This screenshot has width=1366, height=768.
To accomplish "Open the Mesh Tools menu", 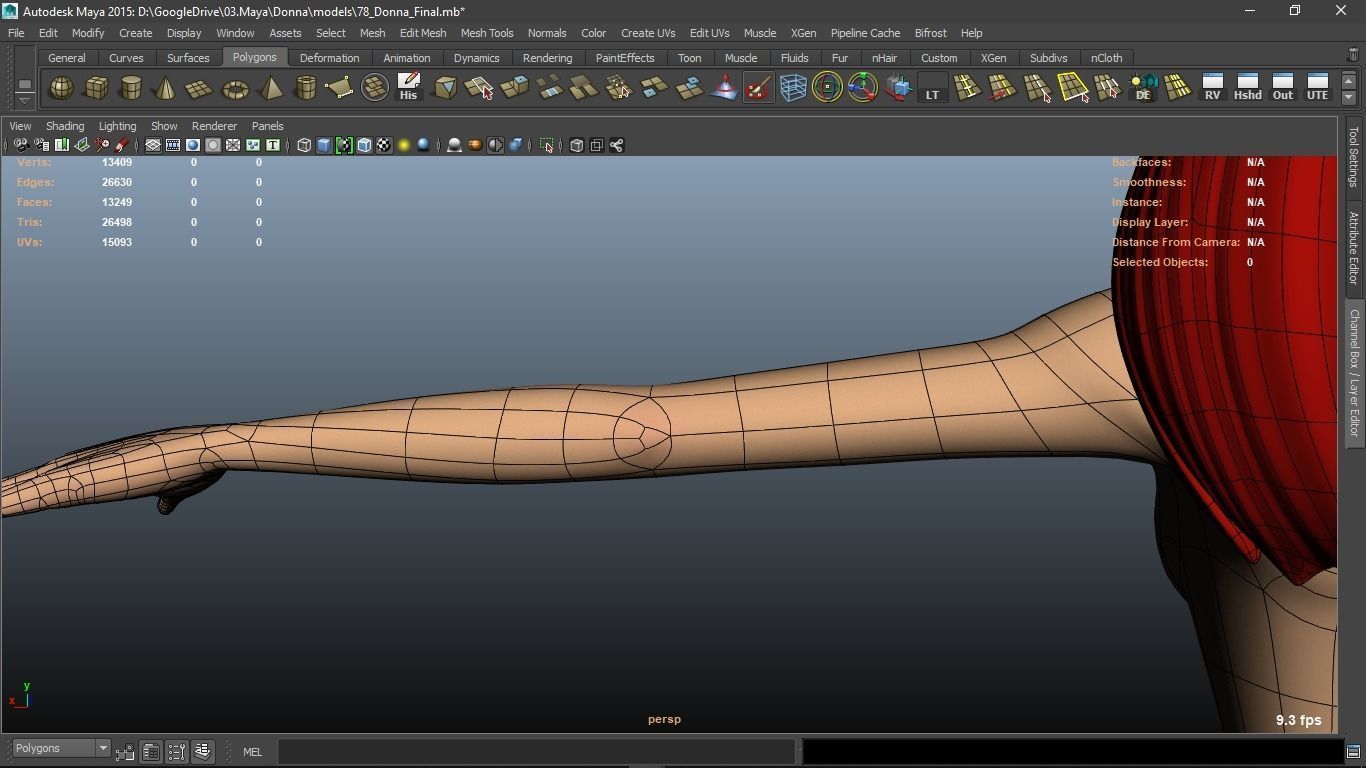I will pos(487,33).
